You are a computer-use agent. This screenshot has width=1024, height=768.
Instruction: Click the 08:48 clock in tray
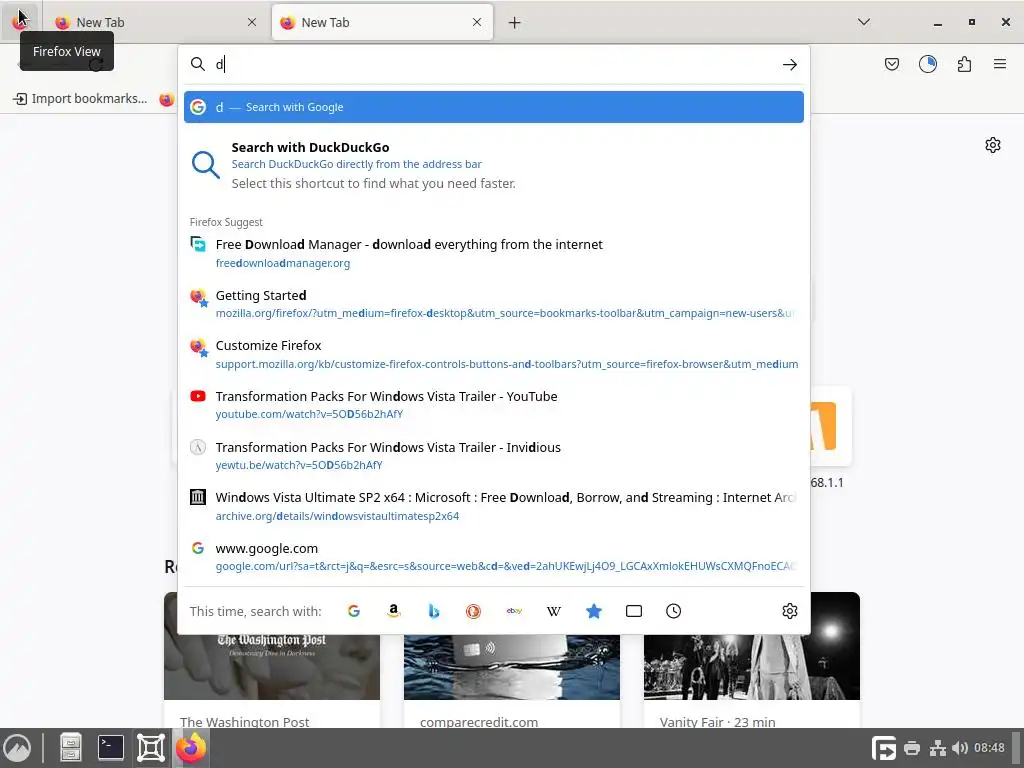click(989, 748)
